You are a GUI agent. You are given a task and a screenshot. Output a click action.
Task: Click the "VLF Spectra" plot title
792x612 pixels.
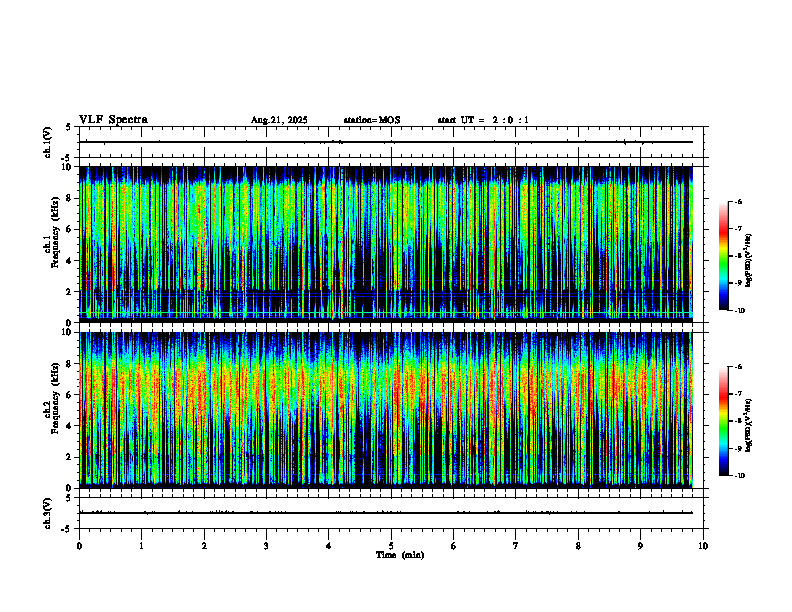coord(113,120)
